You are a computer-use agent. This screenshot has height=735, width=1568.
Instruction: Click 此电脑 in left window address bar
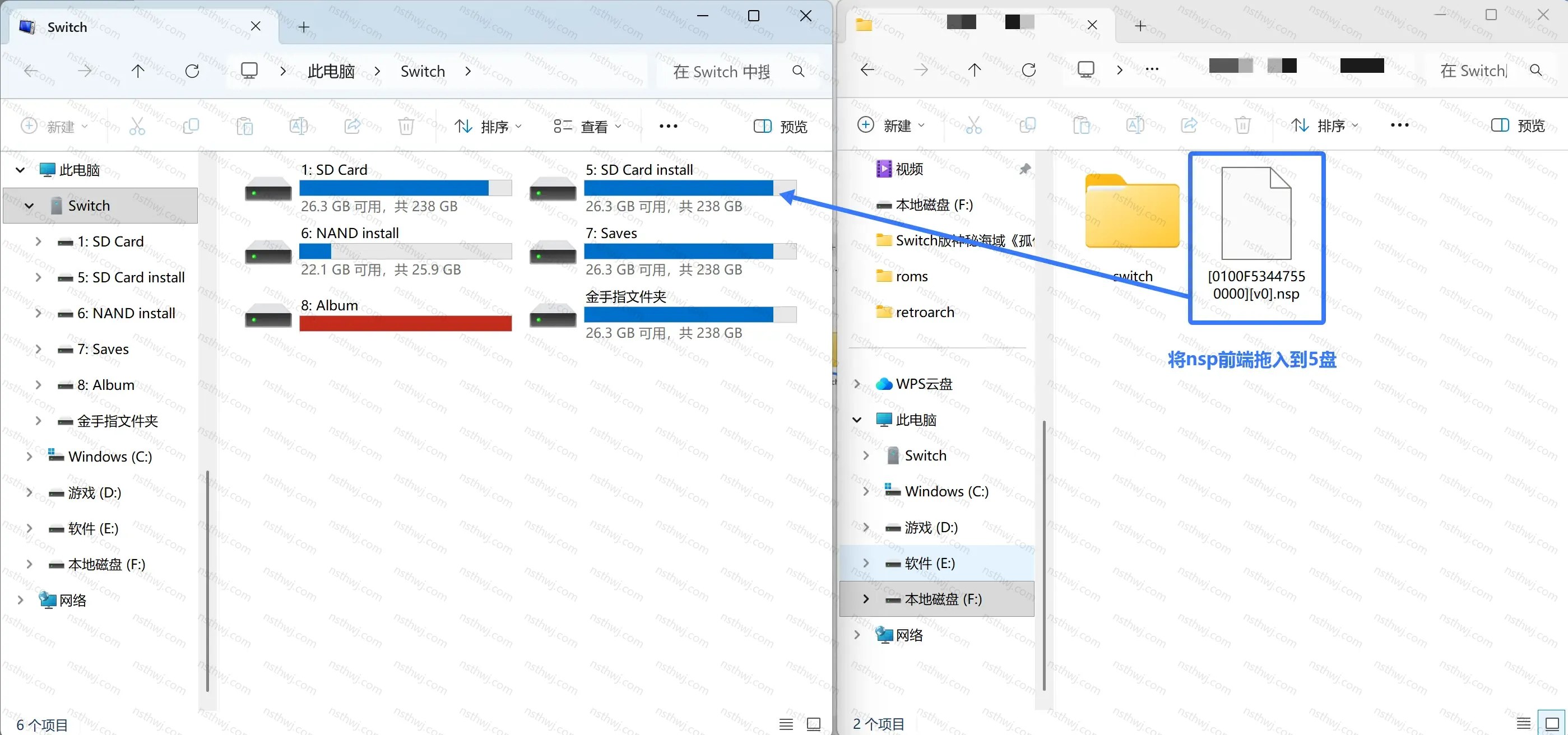(x=331, y=71)
